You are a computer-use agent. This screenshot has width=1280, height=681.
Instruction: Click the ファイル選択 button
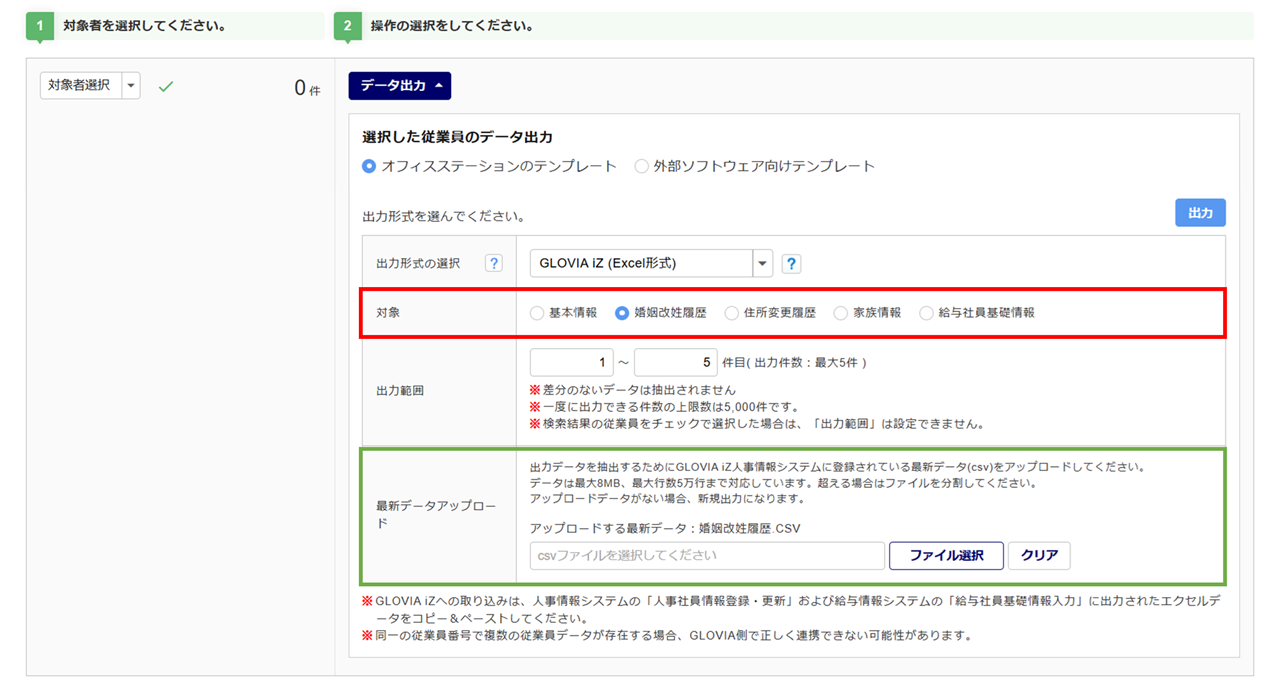coord(946,556)
